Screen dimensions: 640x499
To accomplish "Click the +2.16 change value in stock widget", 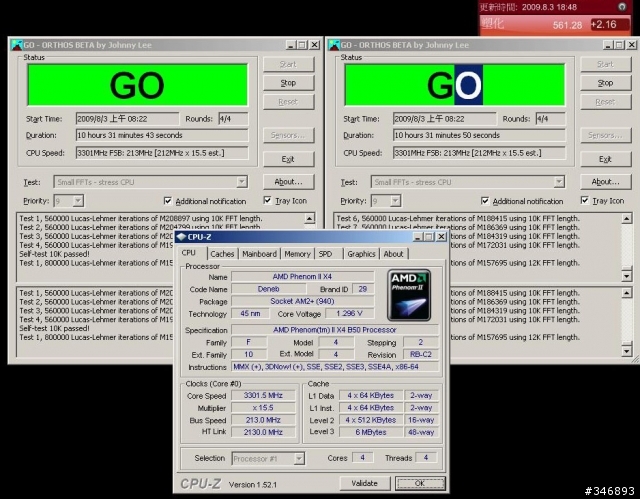I will 610,24.
